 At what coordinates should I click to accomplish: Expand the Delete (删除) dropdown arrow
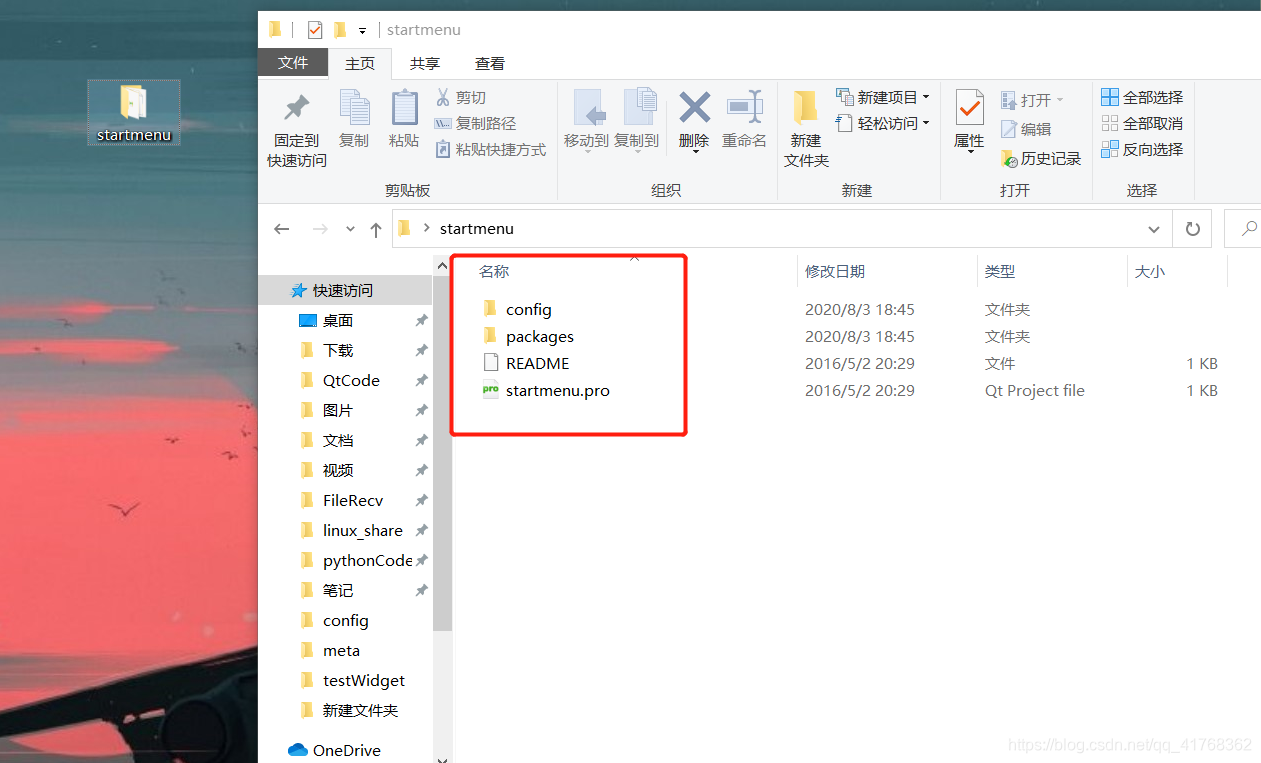point(694,153)
